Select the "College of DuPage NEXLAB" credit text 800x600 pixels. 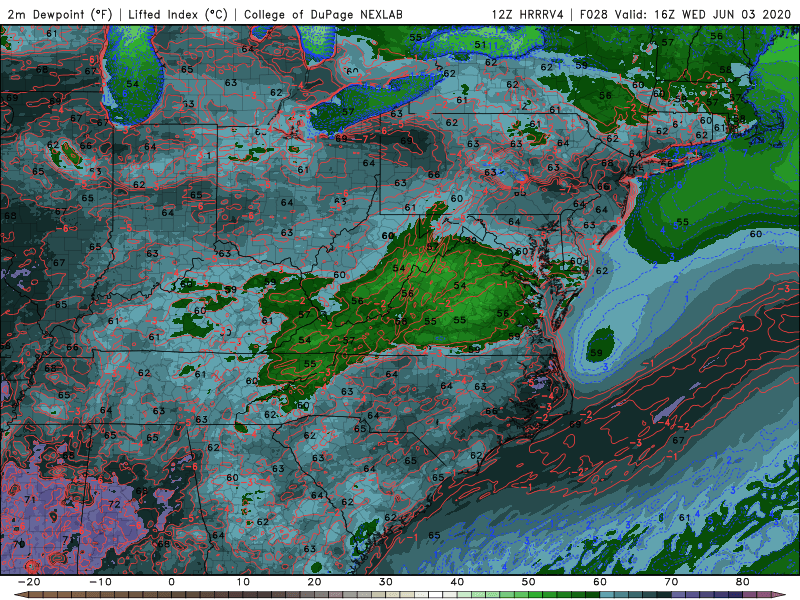point(323,14)
